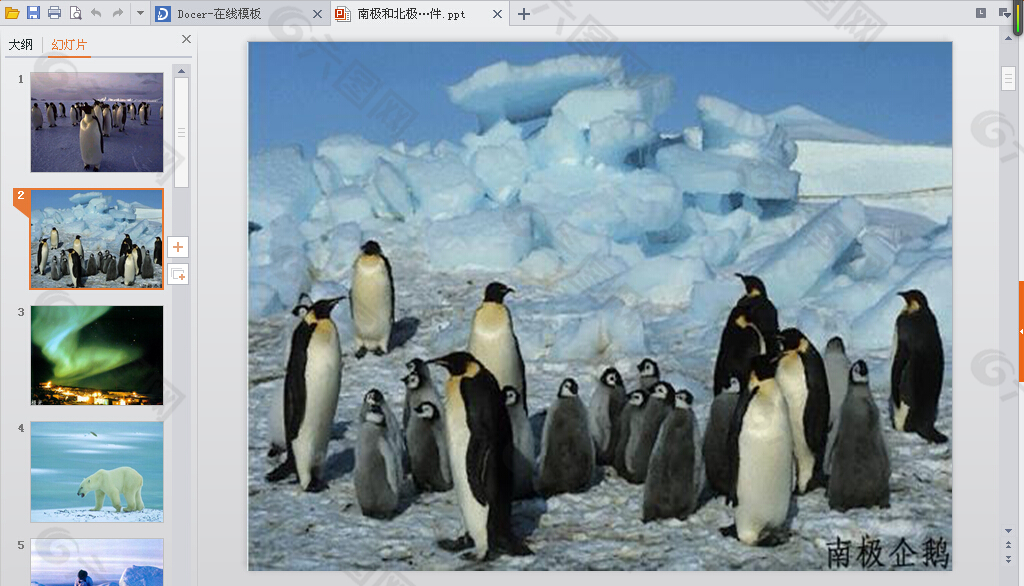This screenshot has height=586, width=1024.
Task: Select the 大纲 outline tab
Action: [x=21, y=44]
